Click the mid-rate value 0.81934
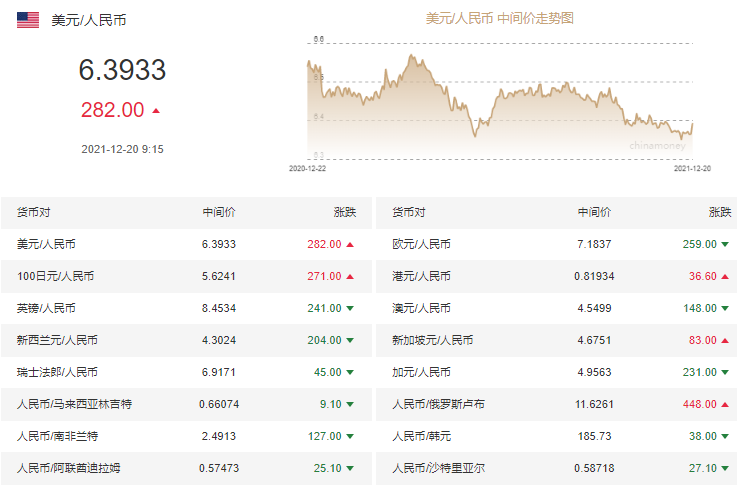This screenshot has width=737, height=486. click(x=595, y=276)
